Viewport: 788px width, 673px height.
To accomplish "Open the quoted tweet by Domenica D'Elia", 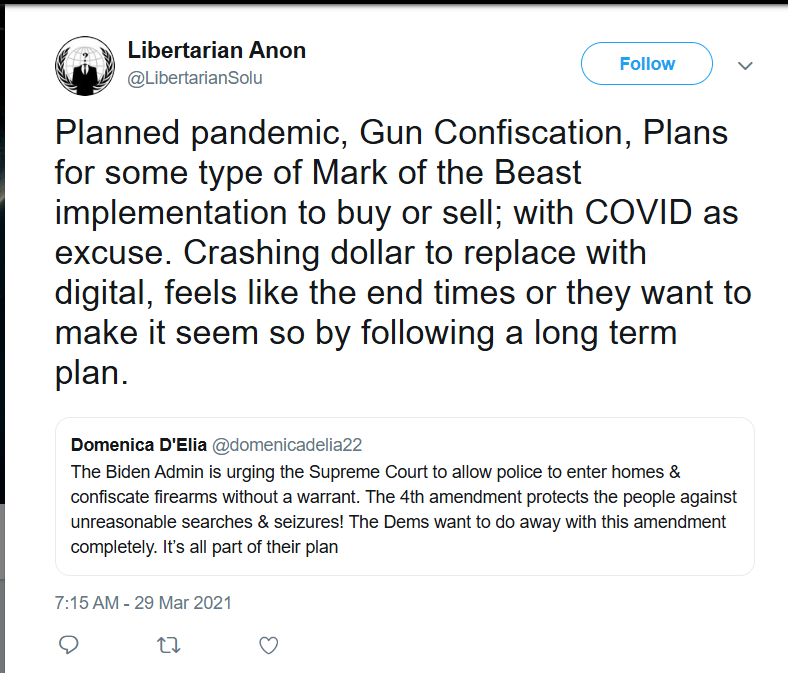I will pos(405,497).
